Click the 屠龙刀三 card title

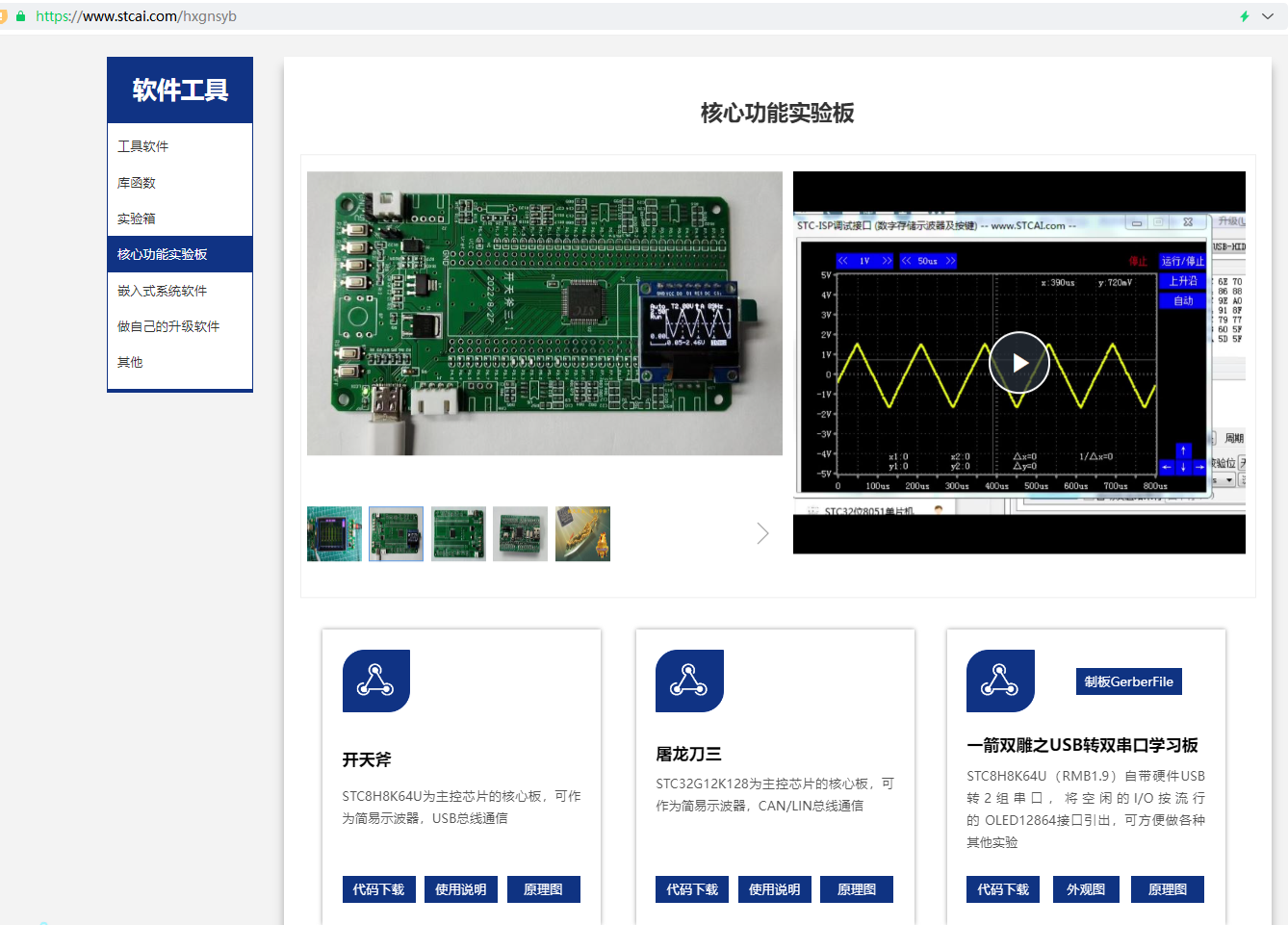click(688, 754)
